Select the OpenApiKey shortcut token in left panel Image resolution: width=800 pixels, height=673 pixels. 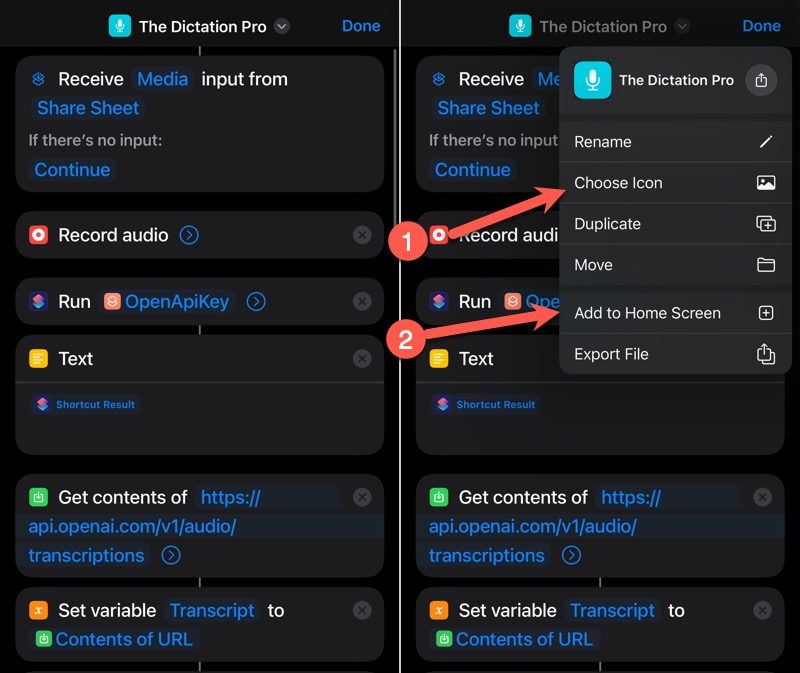click(167, 302)
